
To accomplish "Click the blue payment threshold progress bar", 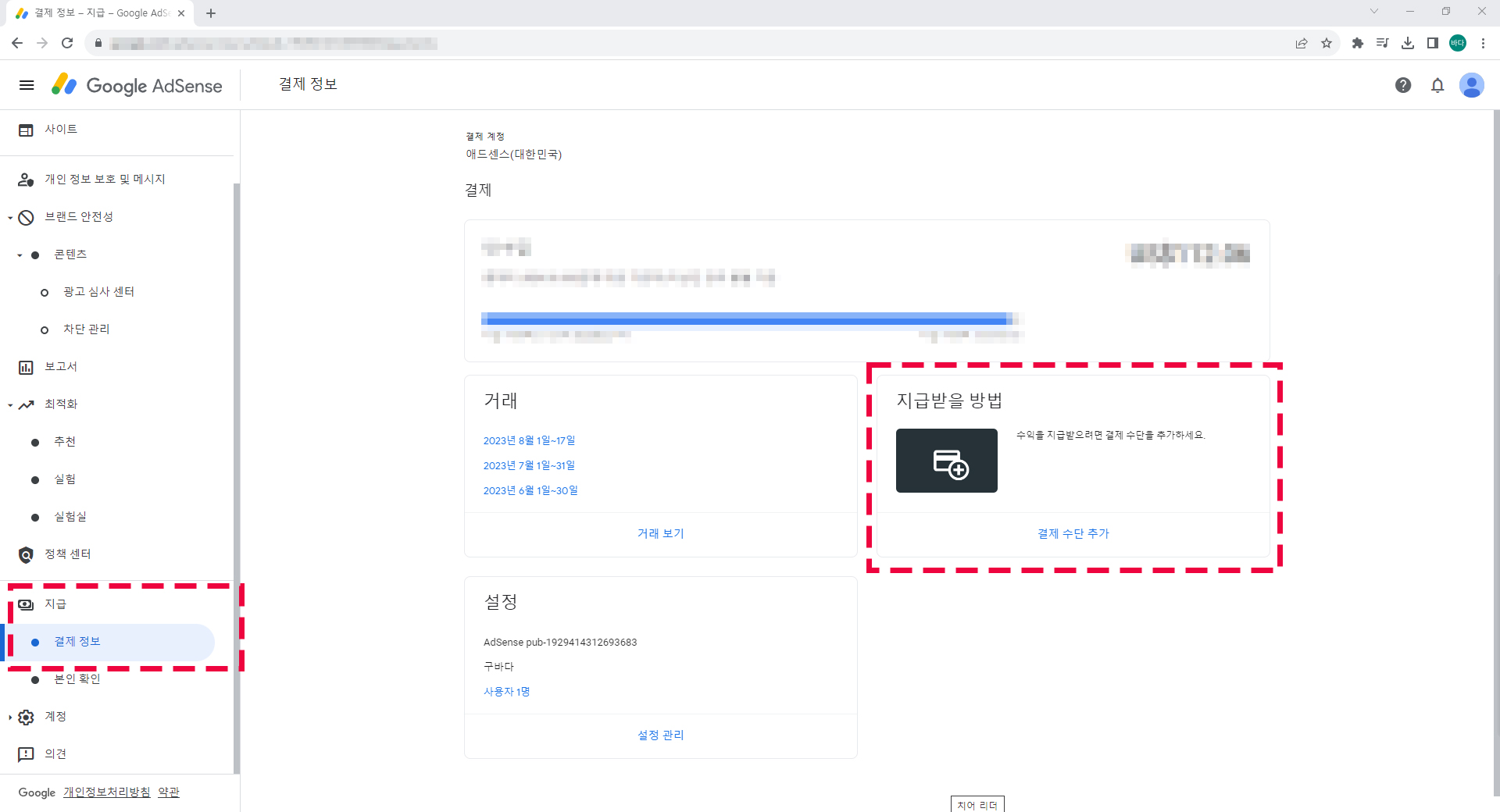I will 748,319.
